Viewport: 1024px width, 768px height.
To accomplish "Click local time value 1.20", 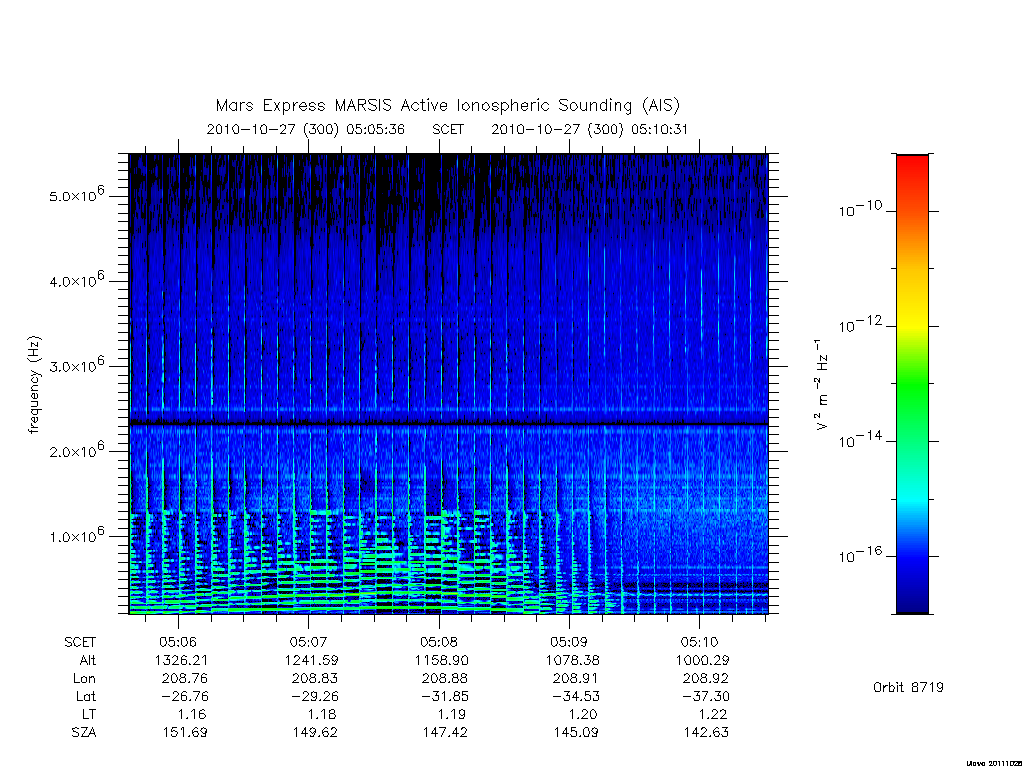I will pos(582,714).
